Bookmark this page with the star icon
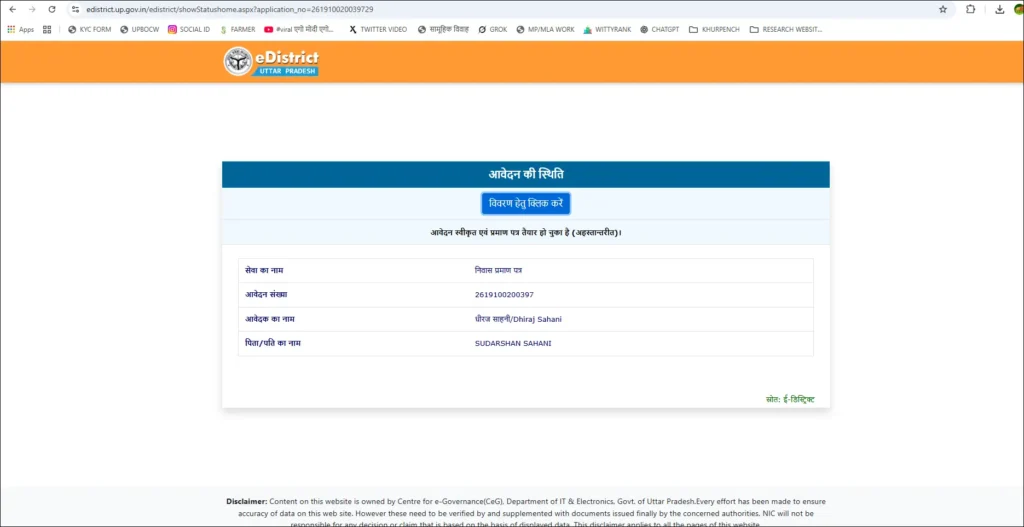Viewport: 1024px width, 527px height. pyautogui.click(x=943, y=10)
